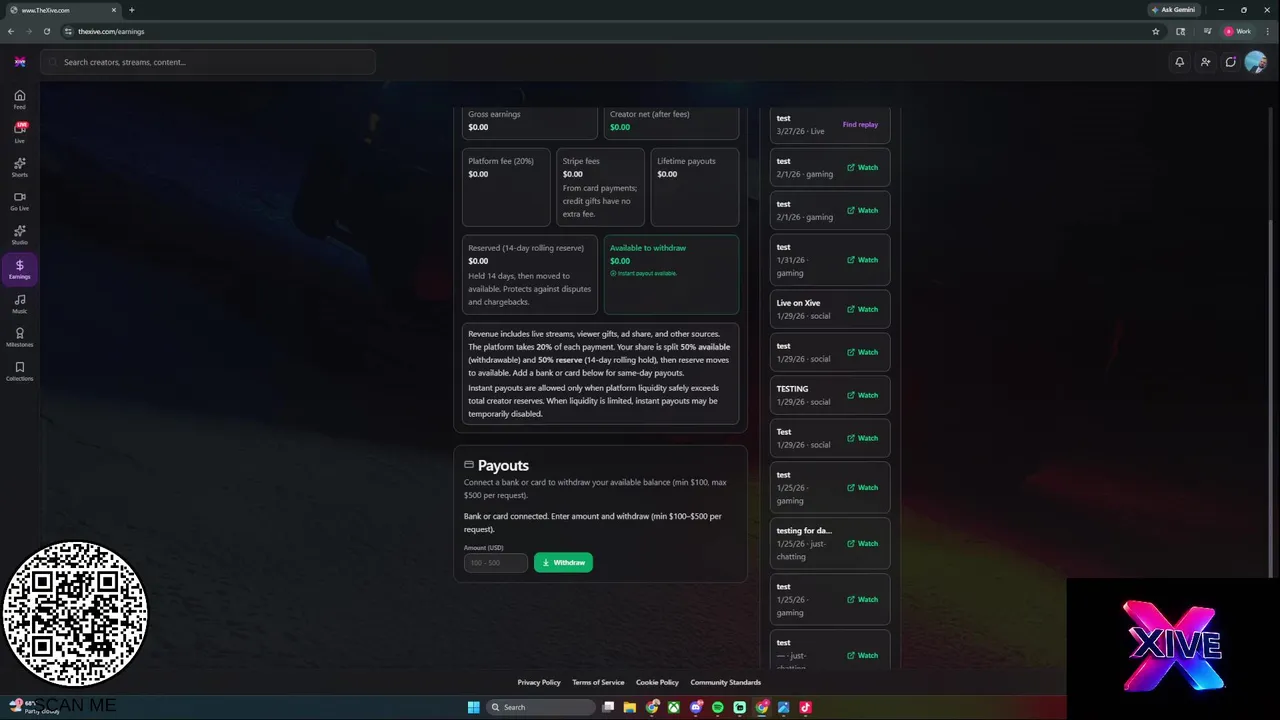Click the Payouts heading
Screen dimensions: 1280x720
[x=503, y=466]
